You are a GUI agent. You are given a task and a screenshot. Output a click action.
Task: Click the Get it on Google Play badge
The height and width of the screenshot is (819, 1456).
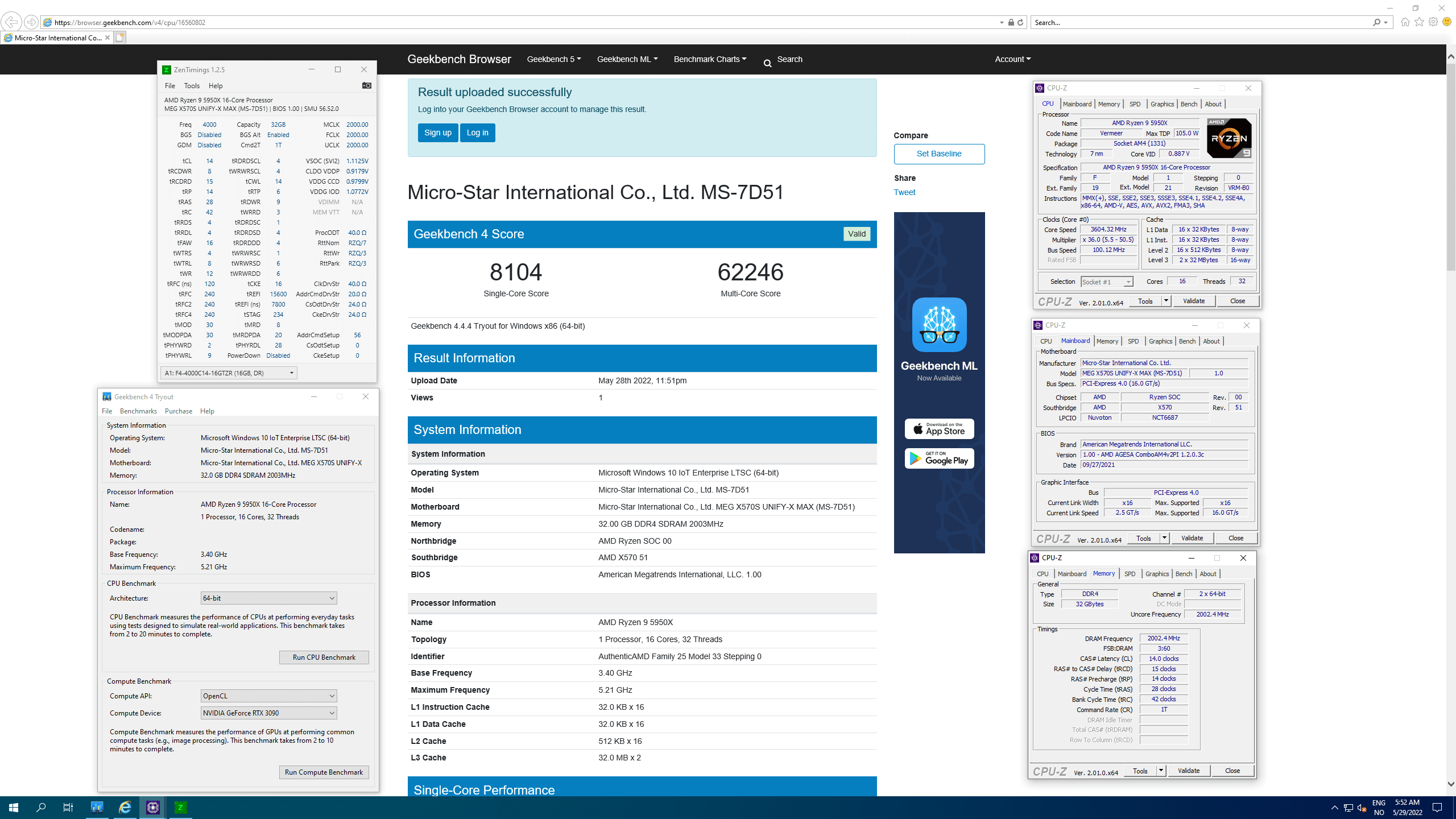[939, 458]
